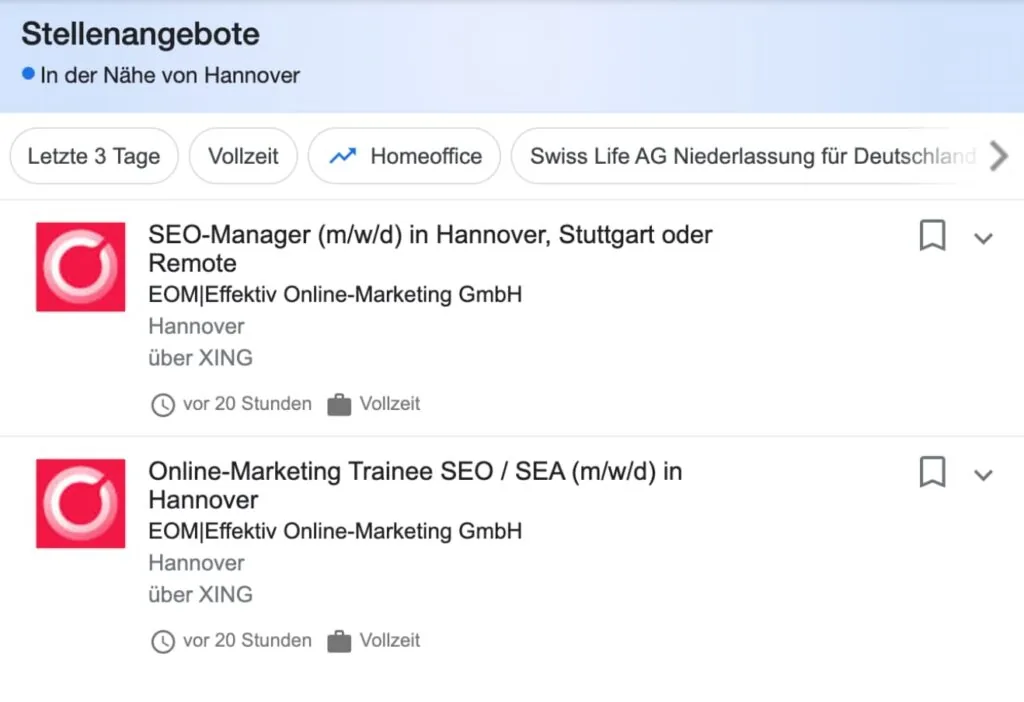The width and height of the screenshot is (1024, 702).
Task: Click Vollzeit label in SEO-Manager listing
Action: pos(390,404)
